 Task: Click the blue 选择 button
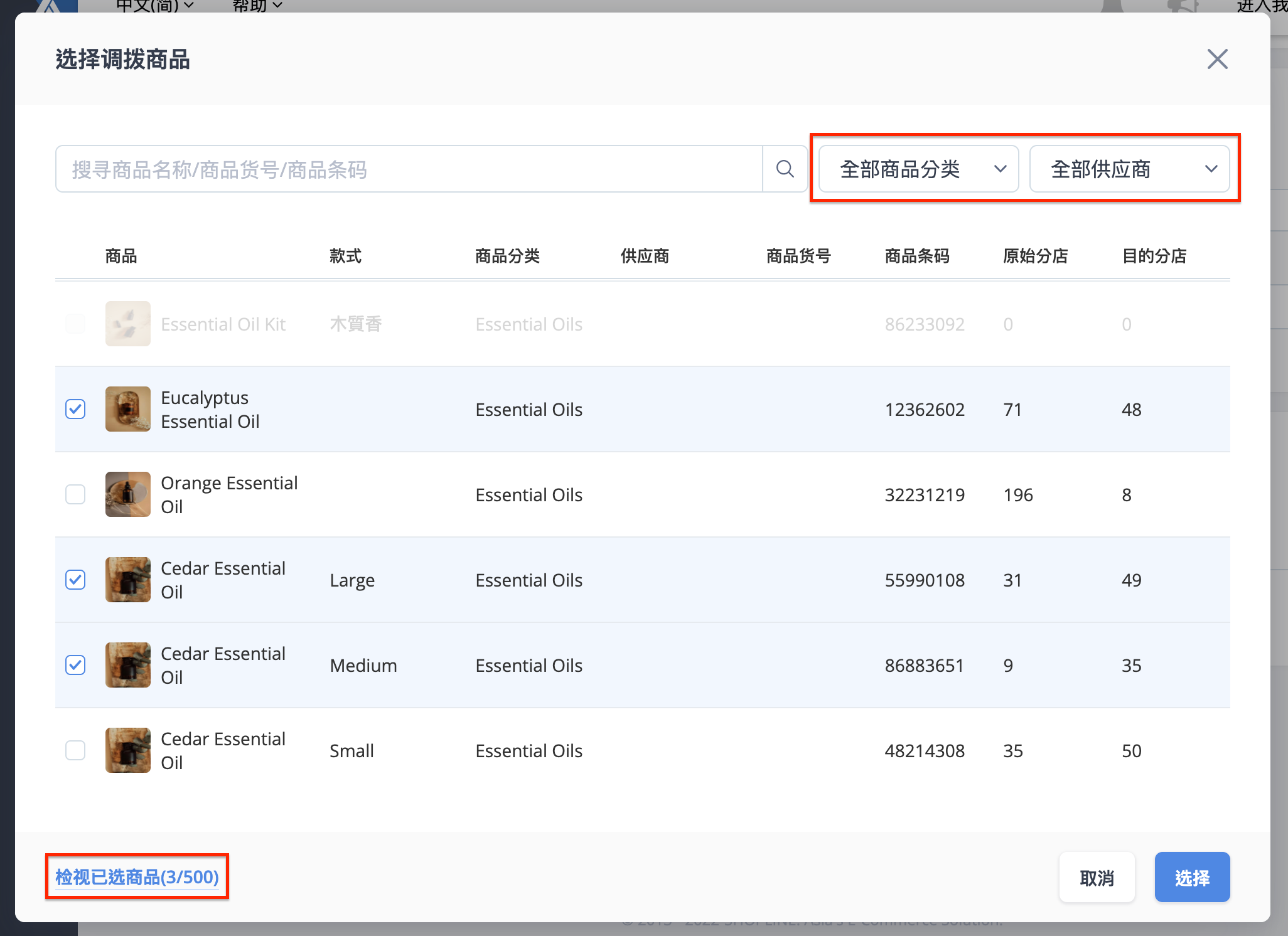point(1192,878)
